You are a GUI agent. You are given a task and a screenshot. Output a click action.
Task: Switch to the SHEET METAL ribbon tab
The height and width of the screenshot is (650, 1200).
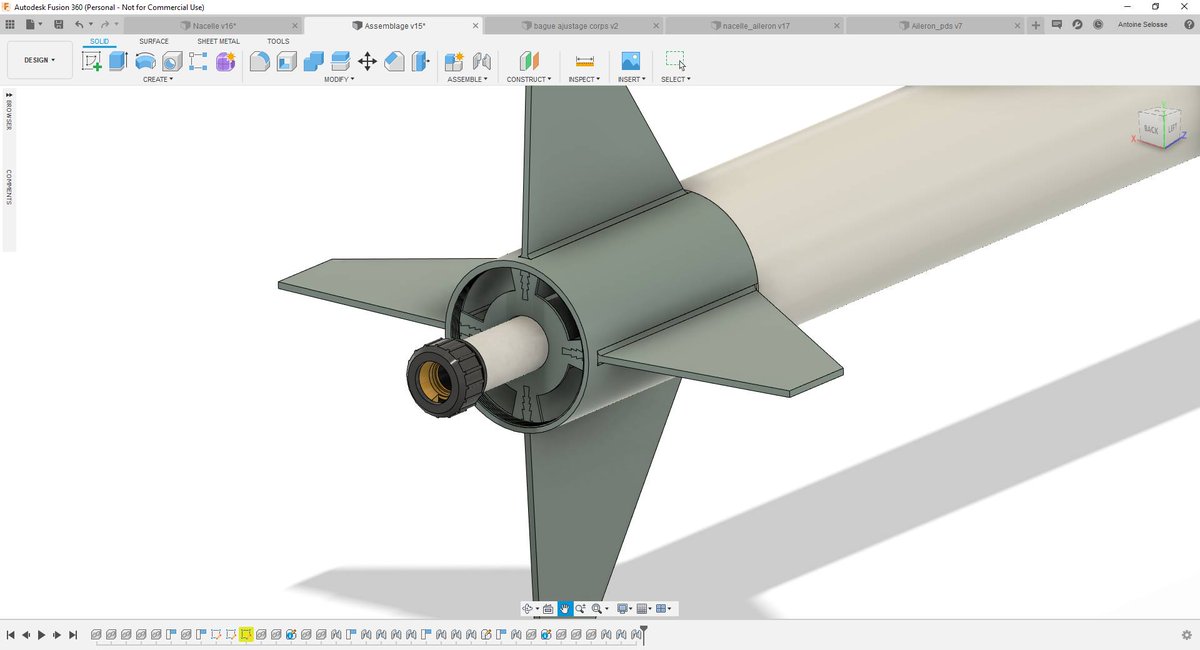point(218,41)
